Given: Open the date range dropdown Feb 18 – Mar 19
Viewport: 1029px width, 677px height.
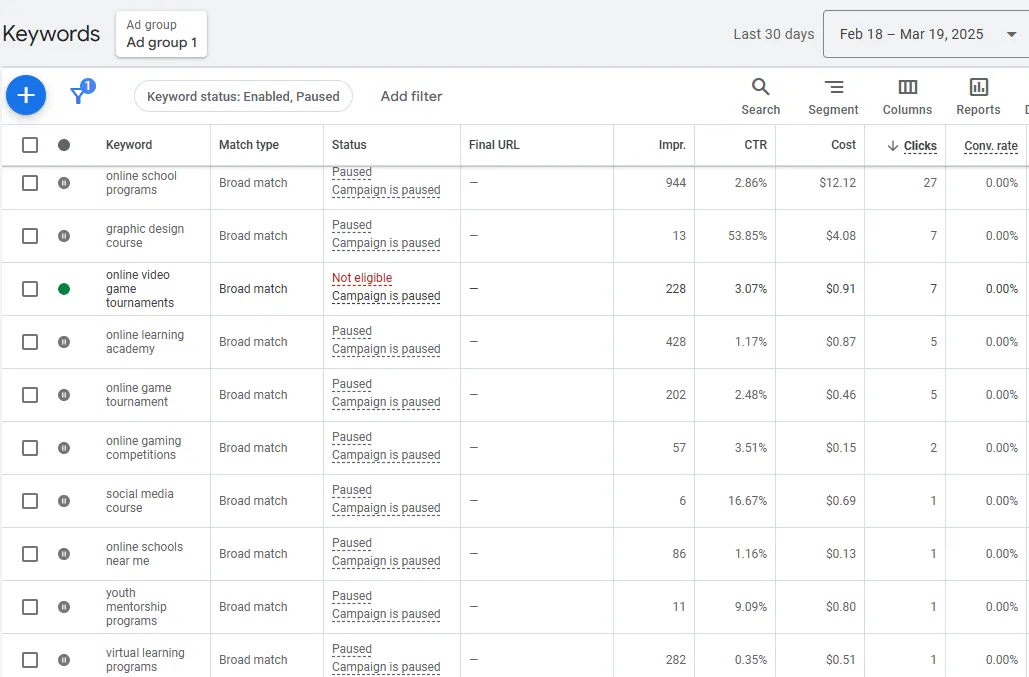Looking at the screenshot, I should click(926, 34).
